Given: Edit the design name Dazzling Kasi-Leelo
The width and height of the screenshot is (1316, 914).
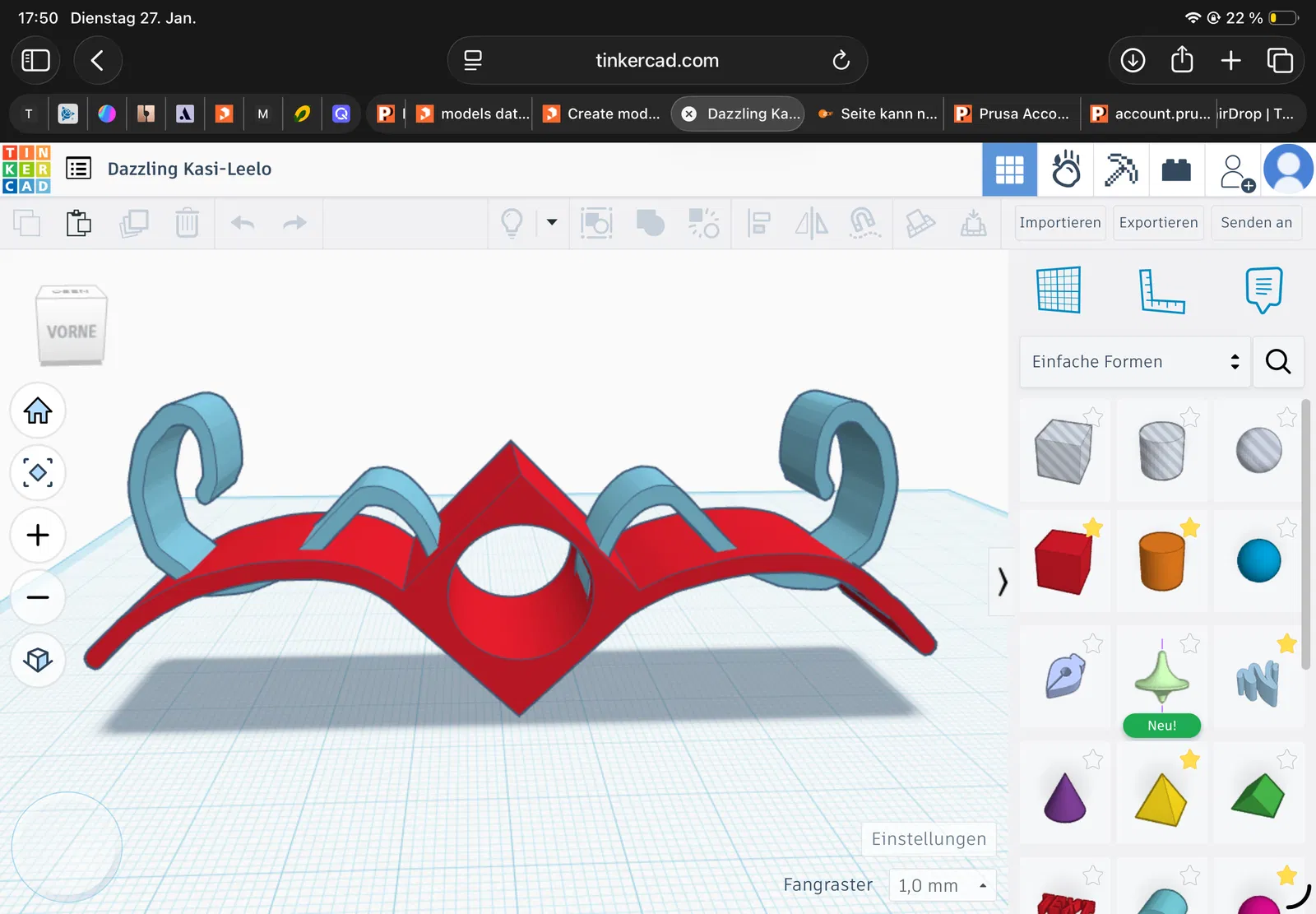Looking at the screenshot, I should [189, 169].
